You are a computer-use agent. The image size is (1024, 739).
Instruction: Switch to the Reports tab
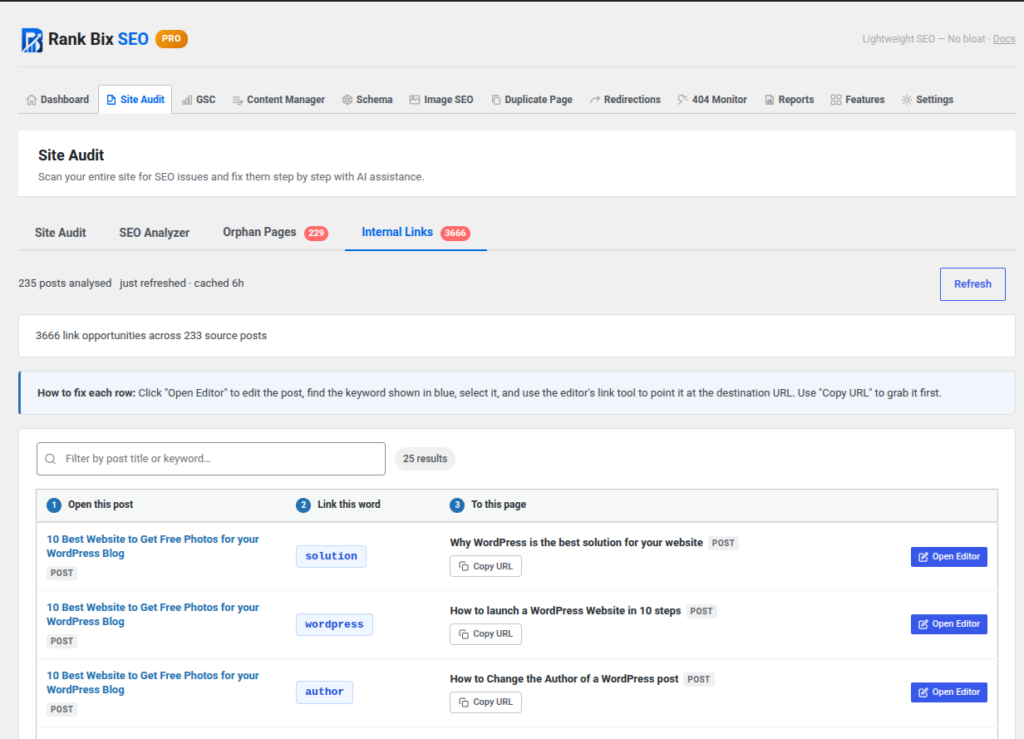coord(790,100)
